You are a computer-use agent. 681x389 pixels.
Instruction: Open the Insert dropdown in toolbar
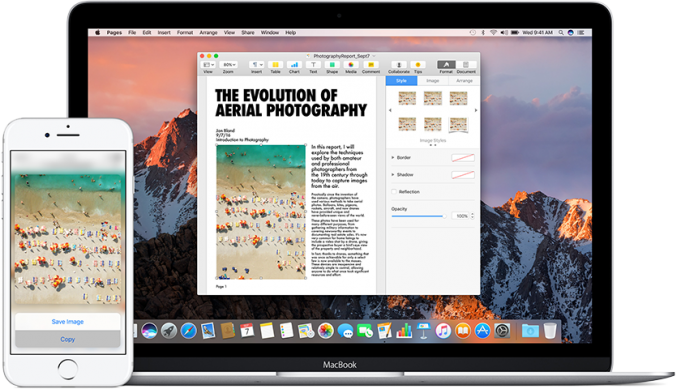click(x=257, y=65)
